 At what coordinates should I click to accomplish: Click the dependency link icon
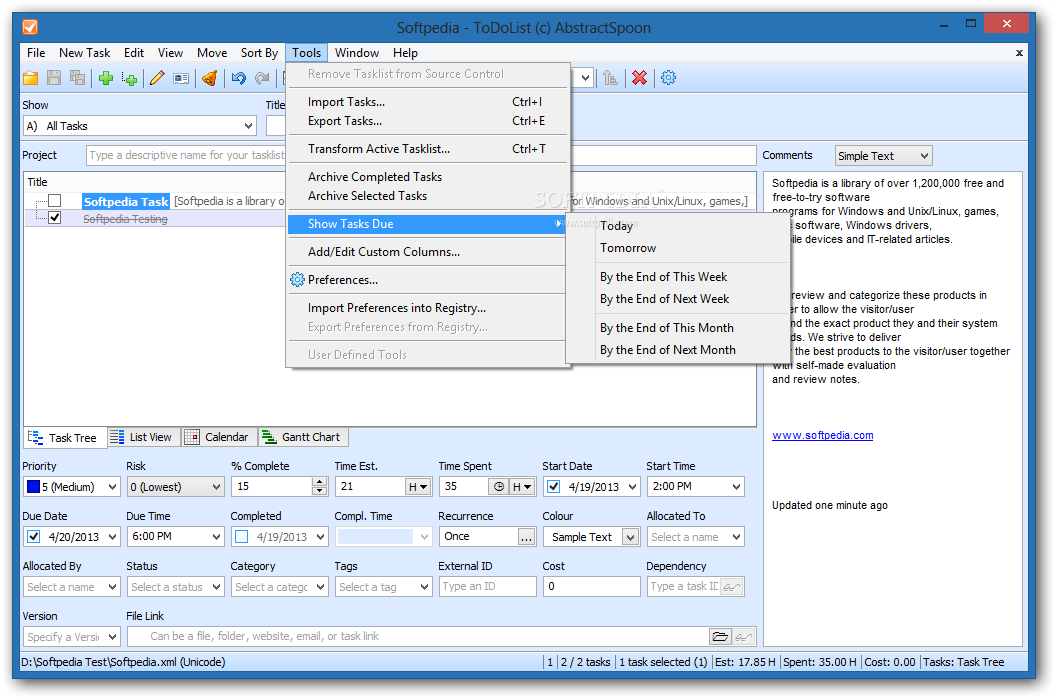point(731,587)
